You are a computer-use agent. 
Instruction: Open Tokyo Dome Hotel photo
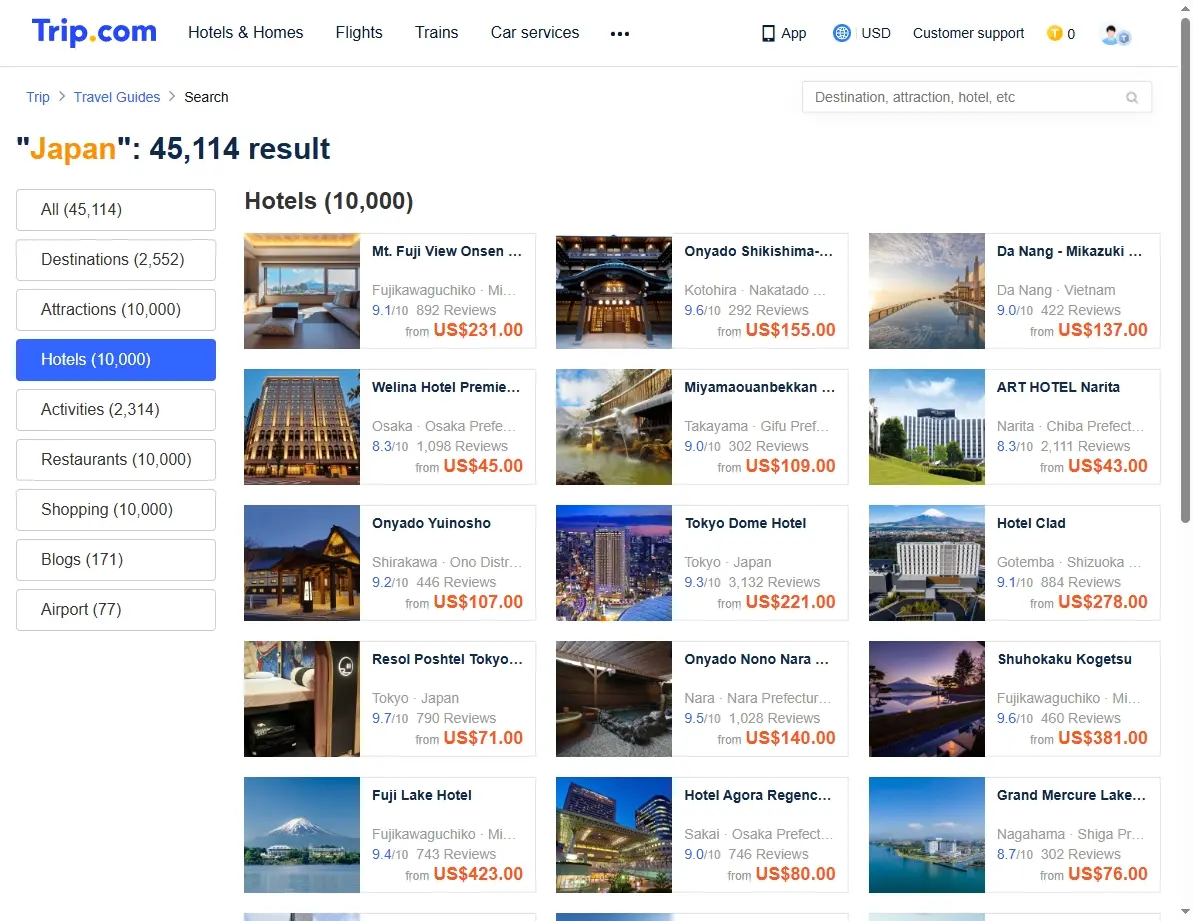614,563
